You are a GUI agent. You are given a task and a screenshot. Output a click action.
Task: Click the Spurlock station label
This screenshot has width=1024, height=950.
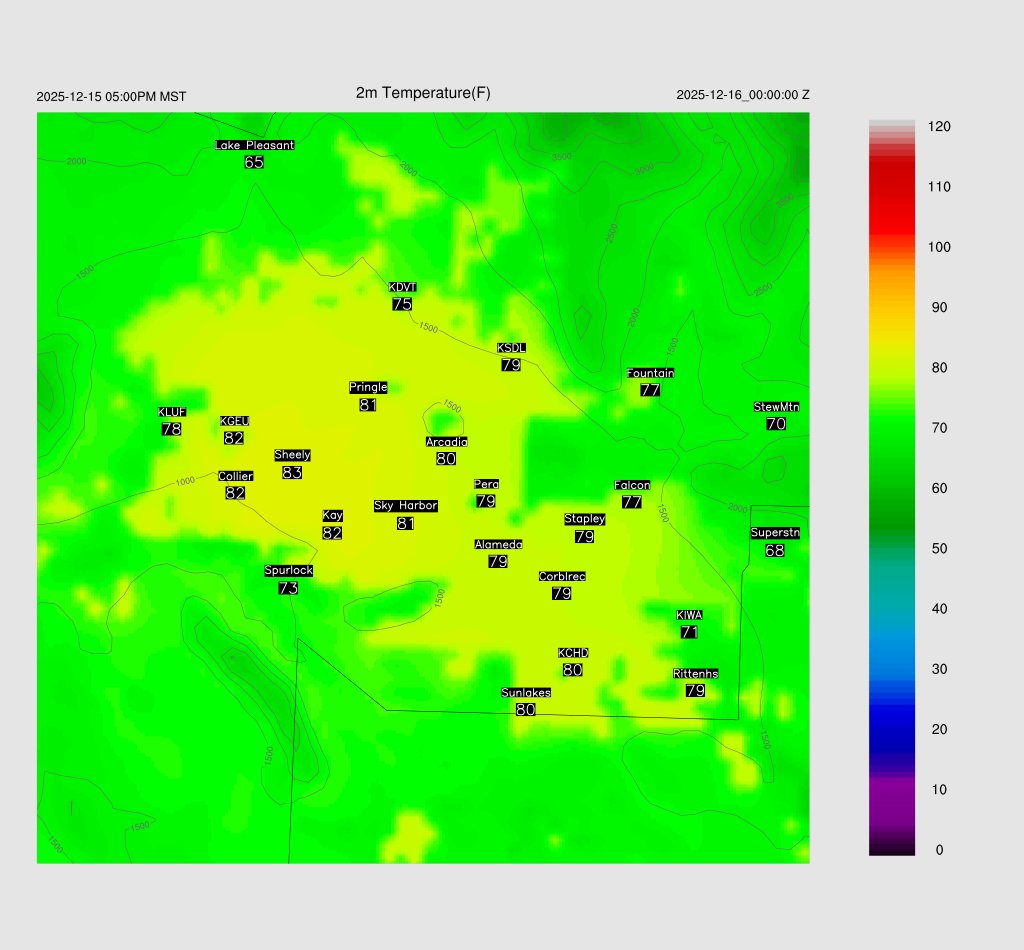[x=288, y=571]
